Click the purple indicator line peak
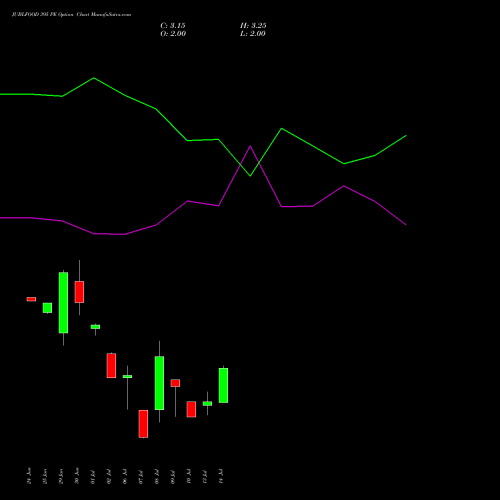 coord(250,146)
